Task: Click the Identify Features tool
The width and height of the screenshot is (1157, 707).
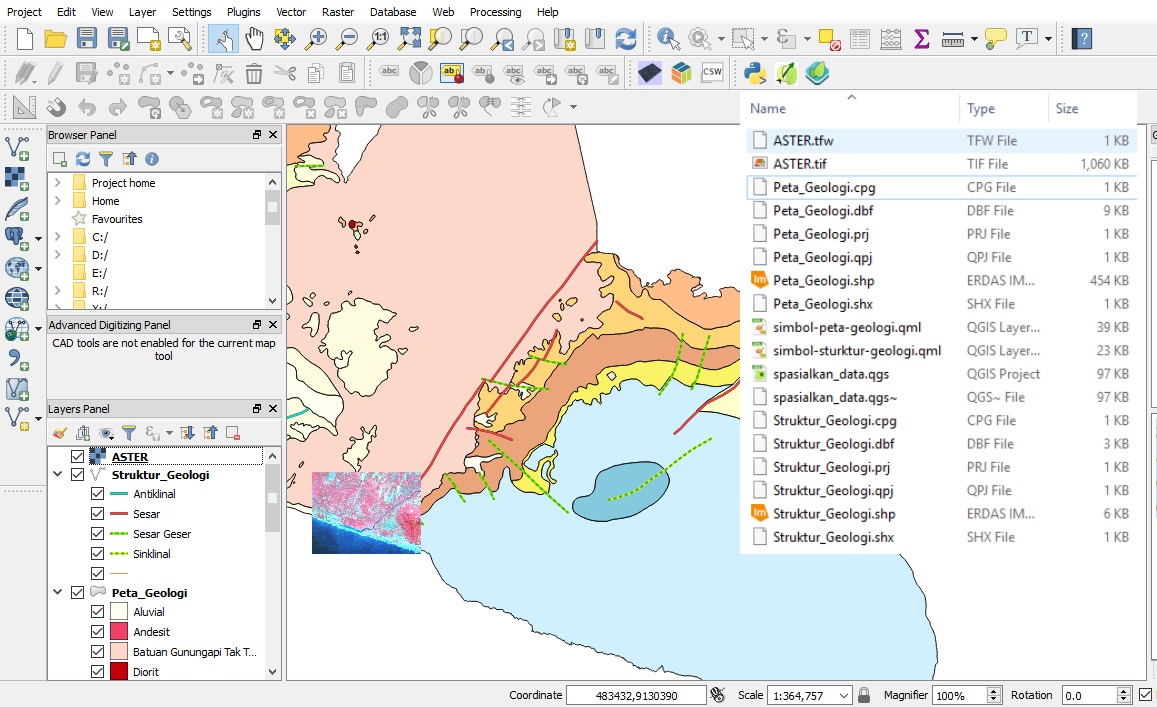Action: tap(666, 38)
